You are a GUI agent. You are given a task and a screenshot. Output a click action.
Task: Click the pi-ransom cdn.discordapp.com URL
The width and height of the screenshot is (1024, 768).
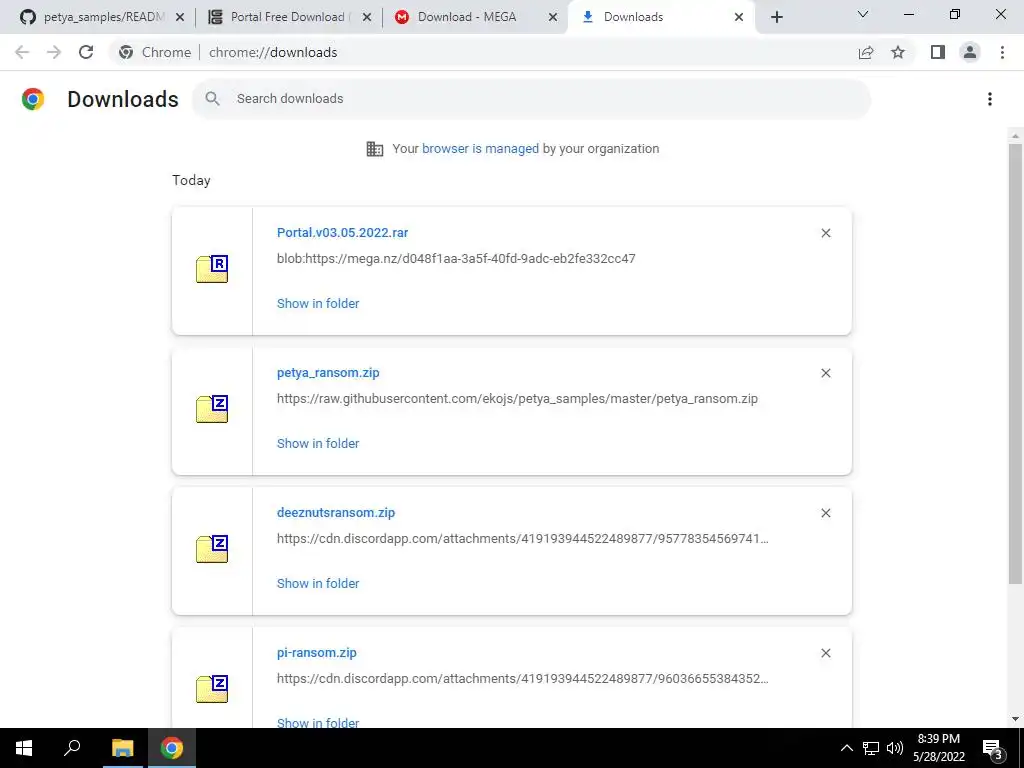tap(522, 679)
